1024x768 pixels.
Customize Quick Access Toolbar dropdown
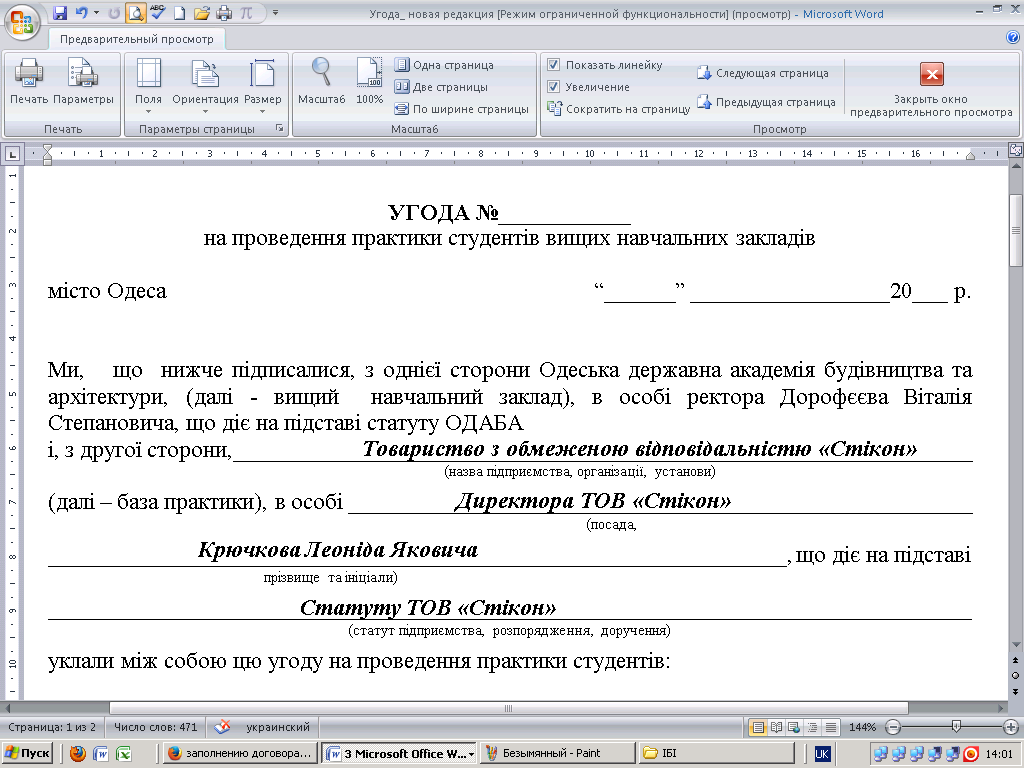[276, 13]
